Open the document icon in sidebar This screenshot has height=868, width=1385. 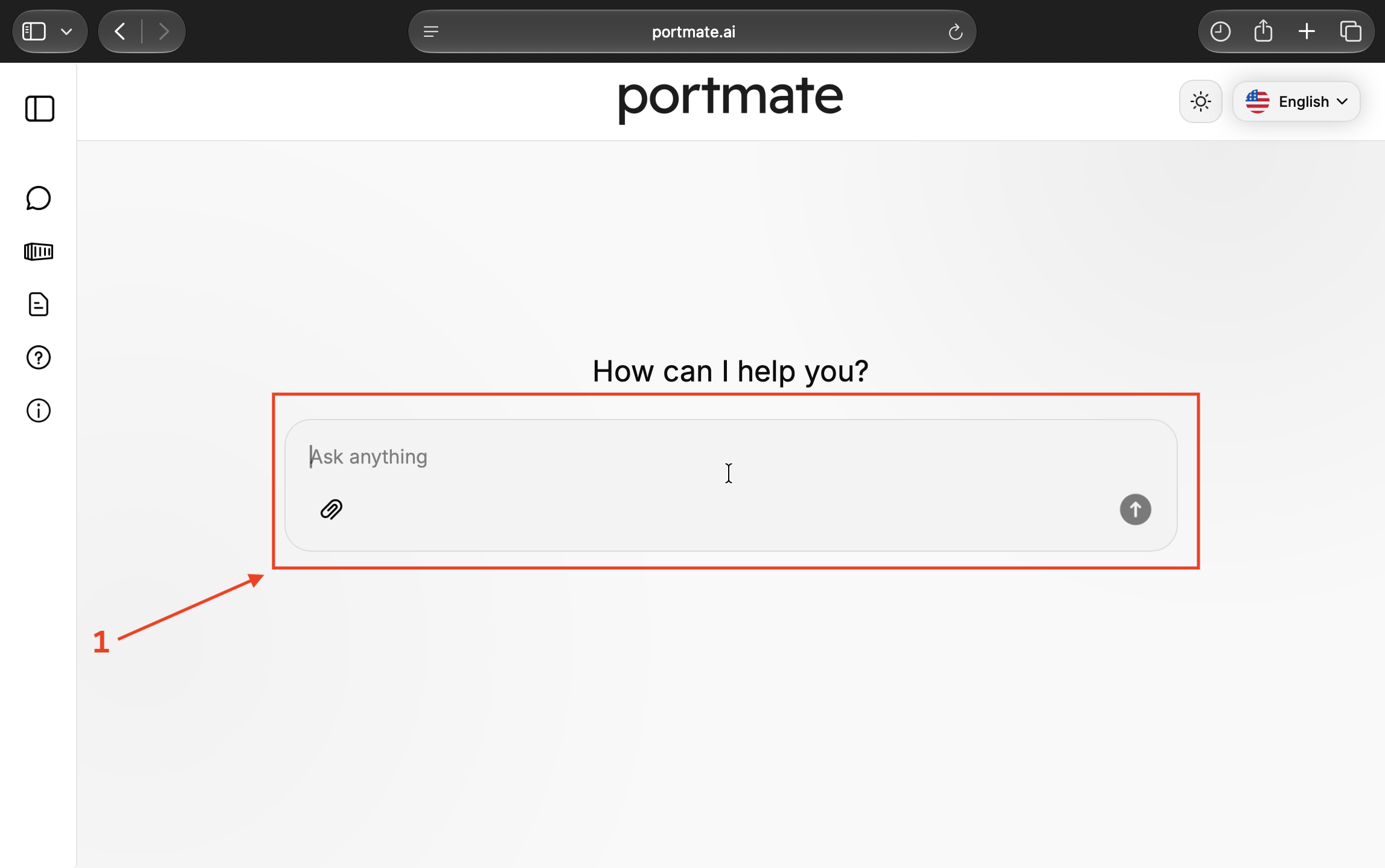tap(39, 304)
